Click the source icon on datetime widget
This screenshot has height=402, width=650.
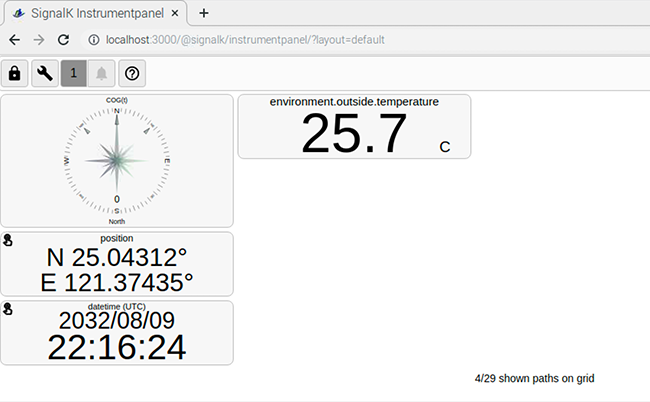pyautogui.click(x=8, y=309)
